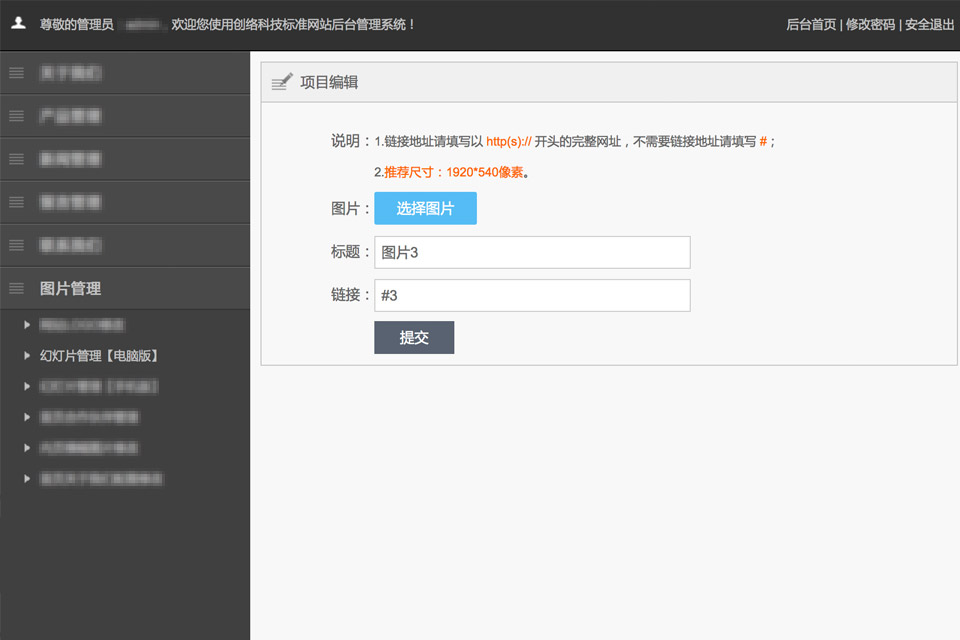The width and height of the screenshot is (960, 640).
Task: Hit the fourth sidebar section's hamburger icon
Action: (x=16, y=202)
